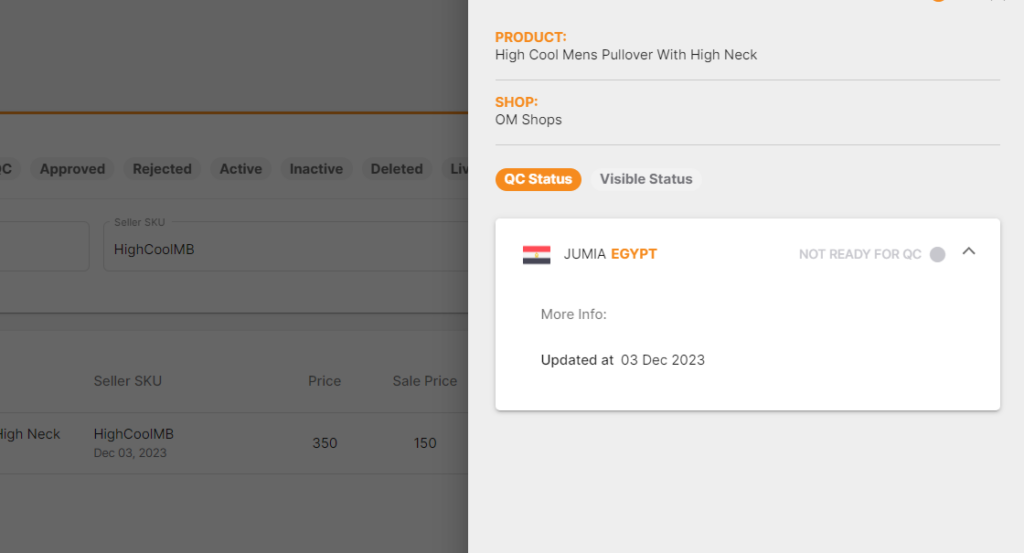Click the JUMIA EGYPT country label

[610, 254]
